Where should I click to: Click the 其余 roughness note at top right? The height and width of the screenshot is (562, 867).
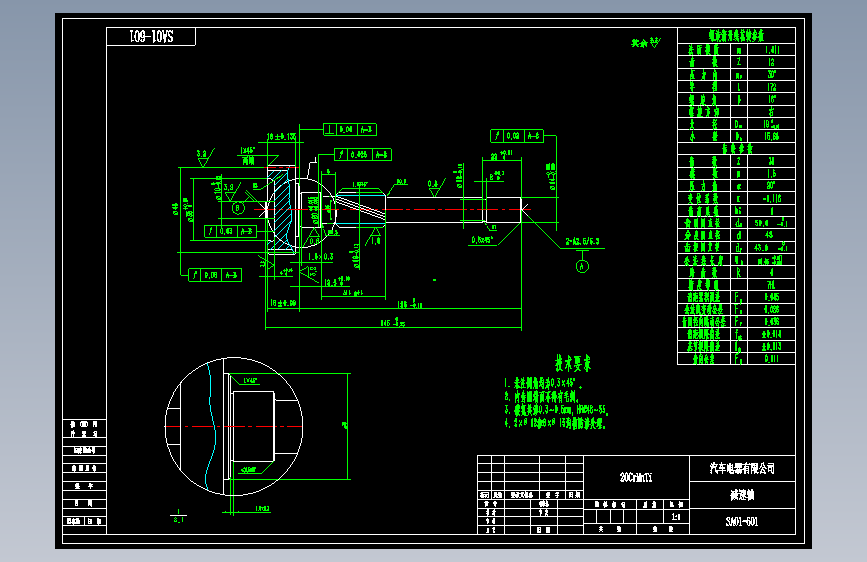click(646, 43)
